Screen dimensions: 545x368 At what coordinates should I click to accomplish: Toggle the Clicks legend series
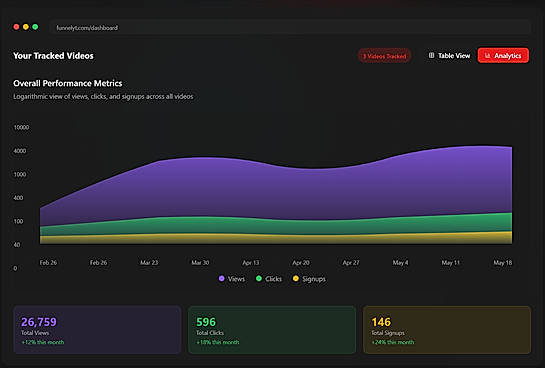[269, 279]
